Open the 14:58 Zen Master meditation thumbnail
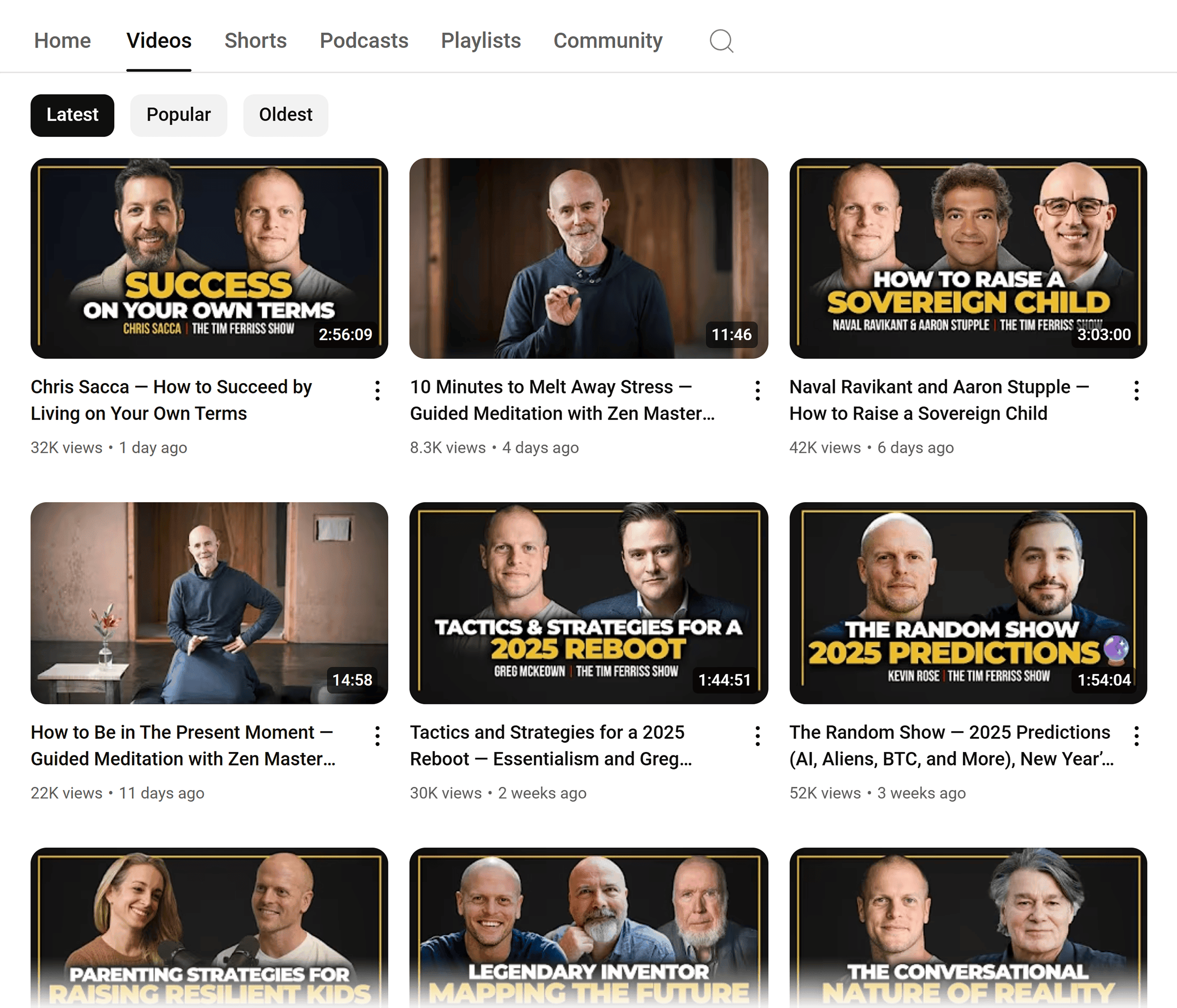This screenshot has height=1008, width=1177. (209, 603)
